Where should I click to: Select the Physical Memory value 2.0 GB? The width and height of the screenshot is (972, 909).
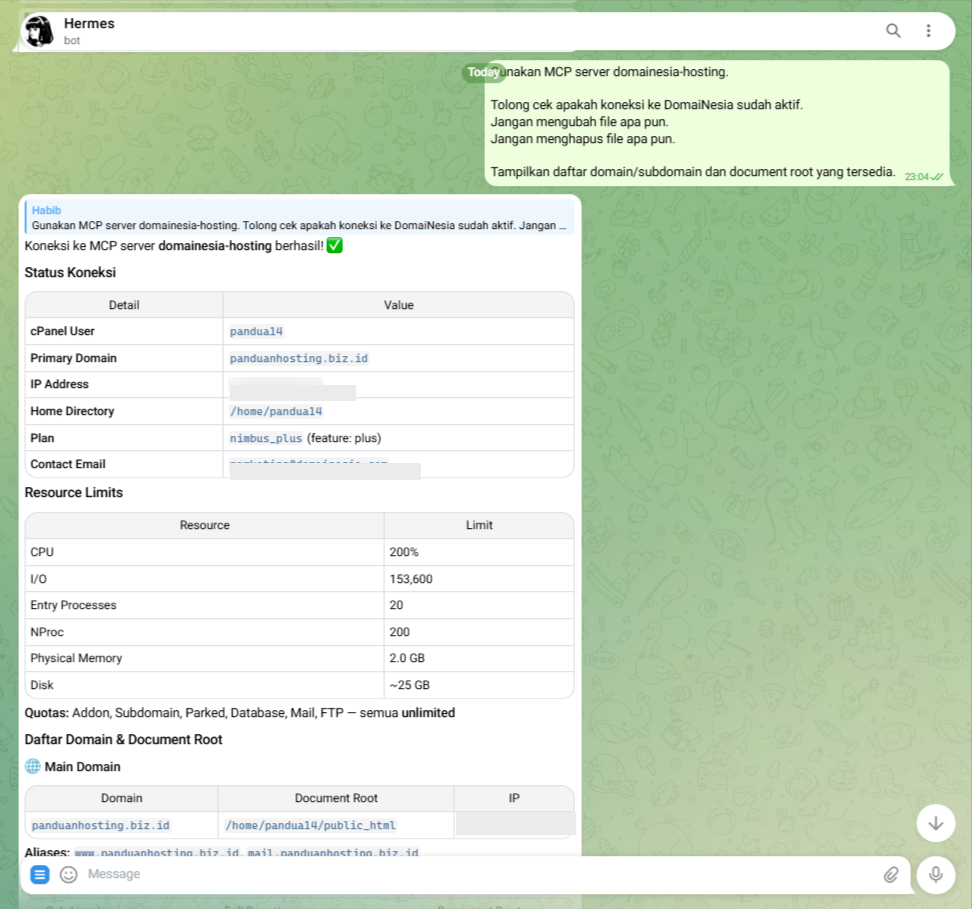pyautogui.click(x=407, y=658)
